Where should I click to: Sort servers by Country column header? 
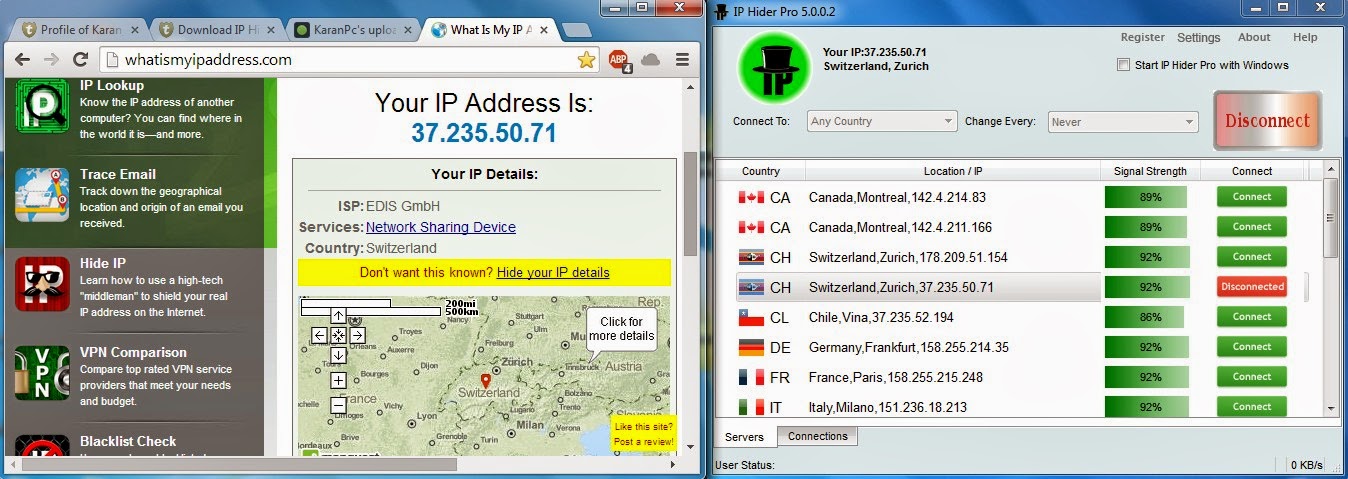(761, 171)
